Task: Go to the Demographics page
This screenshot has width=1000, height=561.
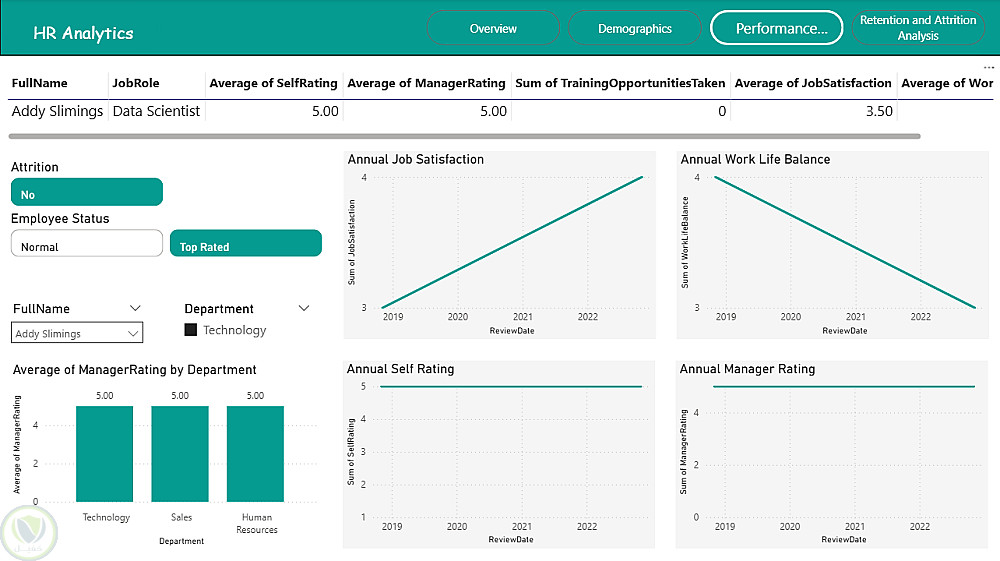Action: [635, 29]
